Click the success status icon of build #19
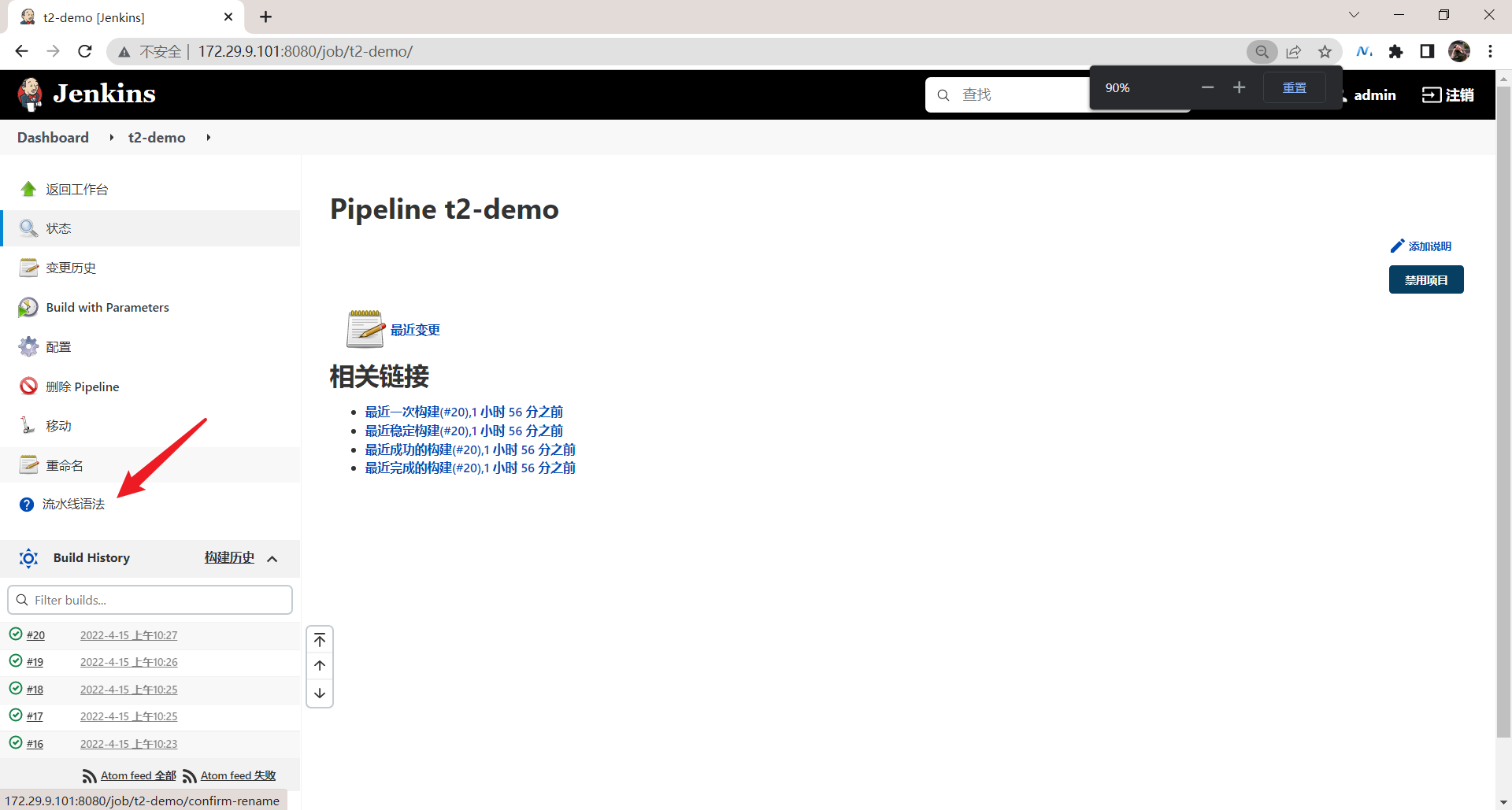This screenshot has width=1512, height=810. pyautogui.click(x=16, y=660)
